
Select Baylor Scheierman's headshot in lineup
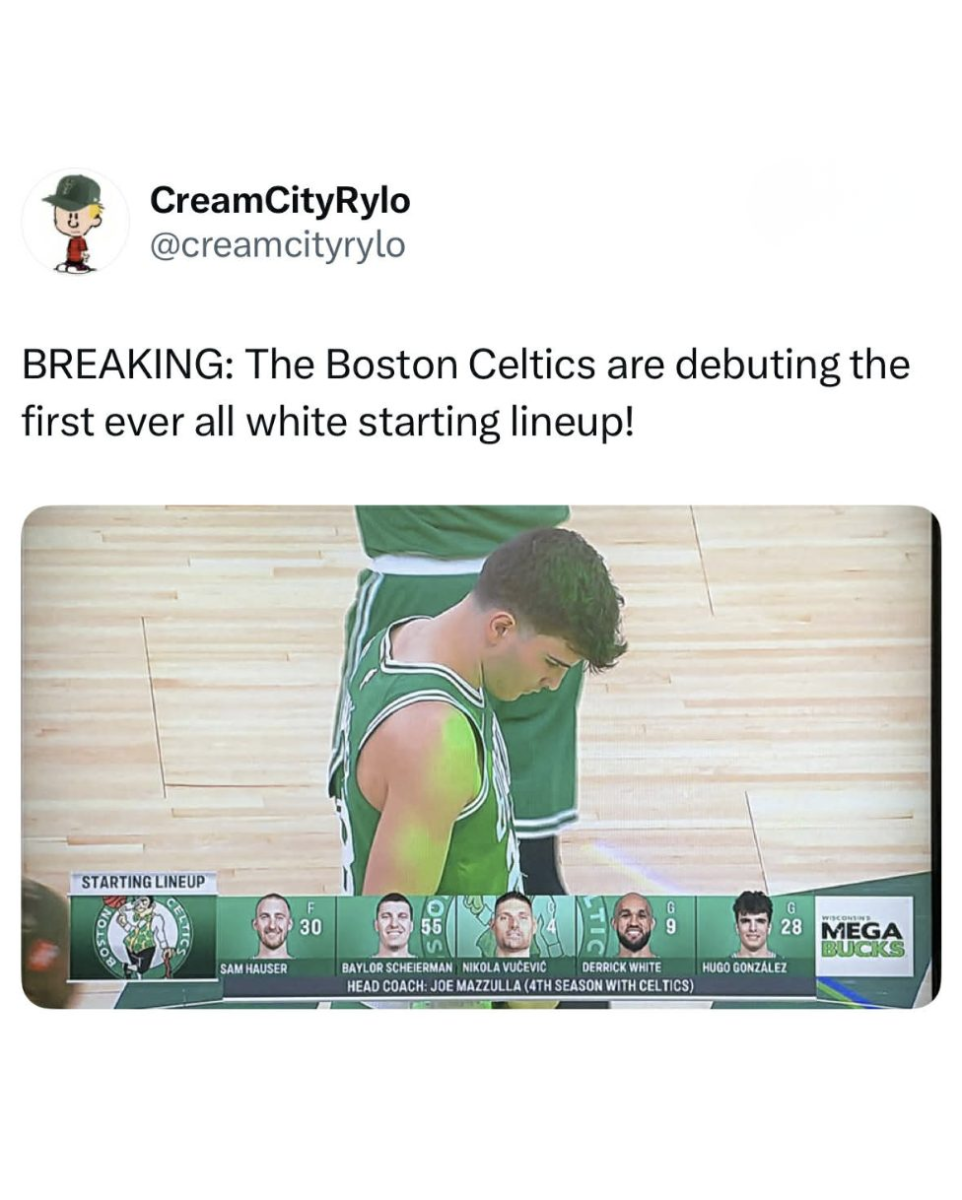point(394,927)
